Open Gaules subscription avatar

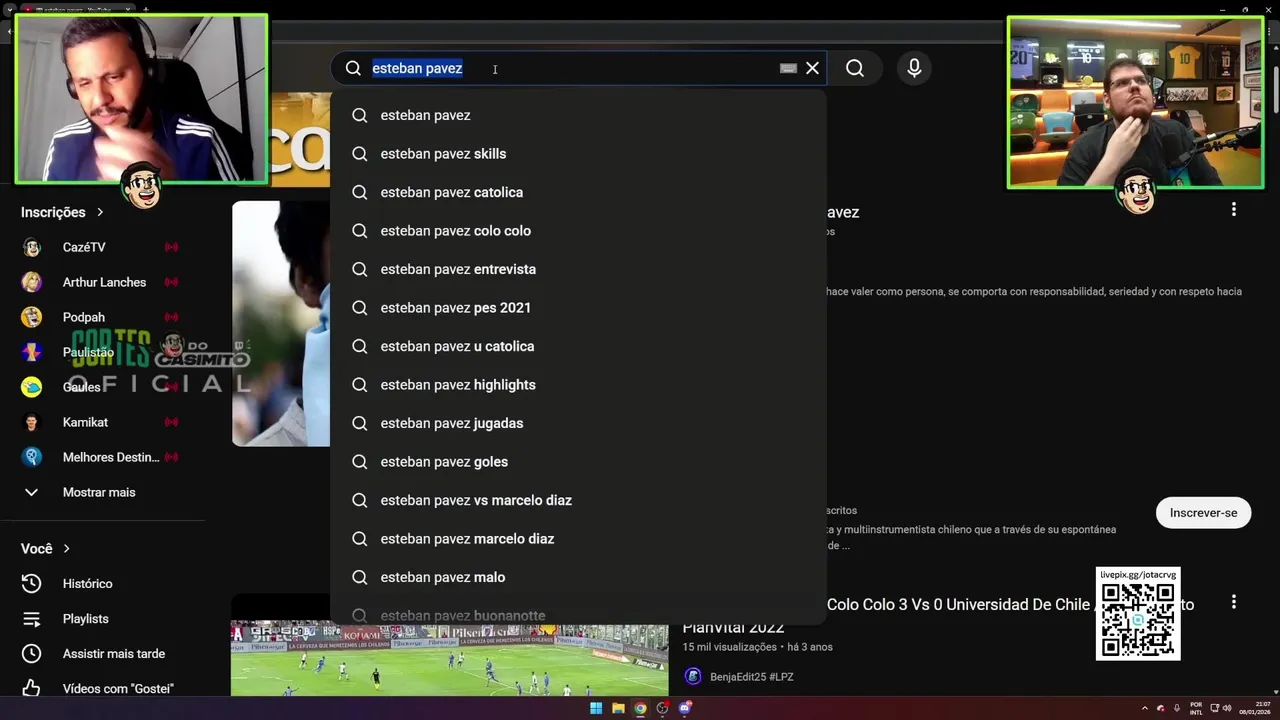tap(32, 387)
